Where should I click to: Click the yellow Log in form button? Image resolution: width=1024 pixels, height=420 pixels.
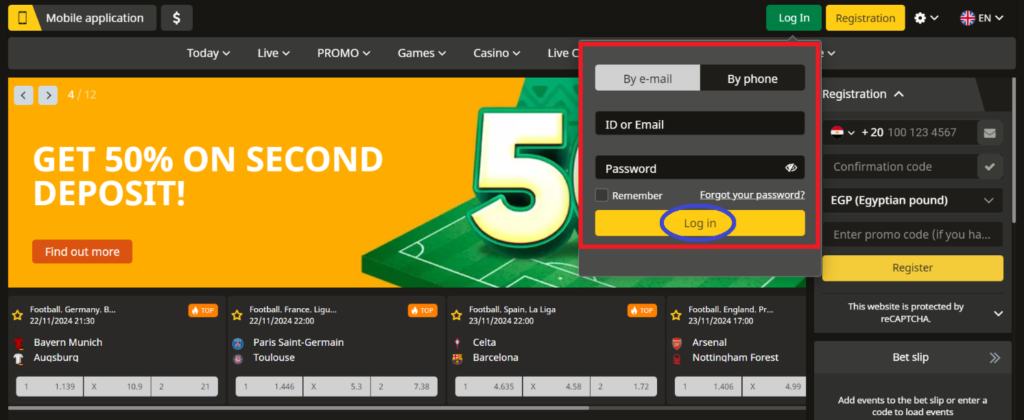pyautogui.click(x=699, y=223)
